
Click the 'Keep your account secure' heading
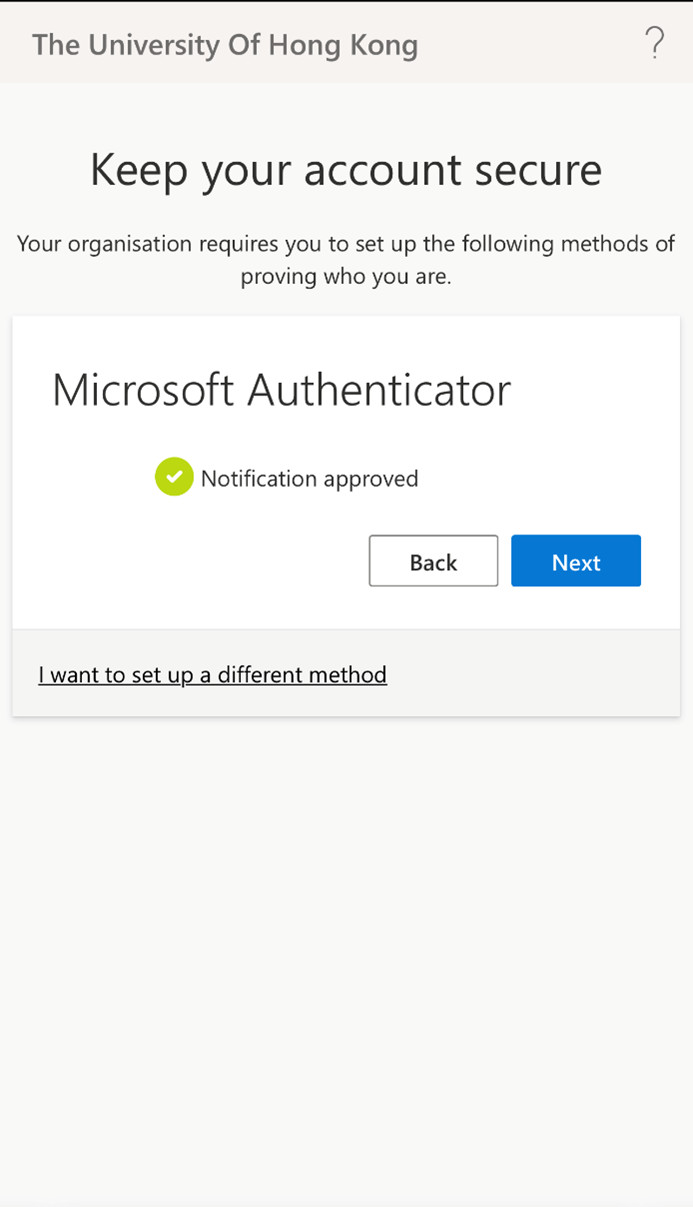(x=346, y=169)
